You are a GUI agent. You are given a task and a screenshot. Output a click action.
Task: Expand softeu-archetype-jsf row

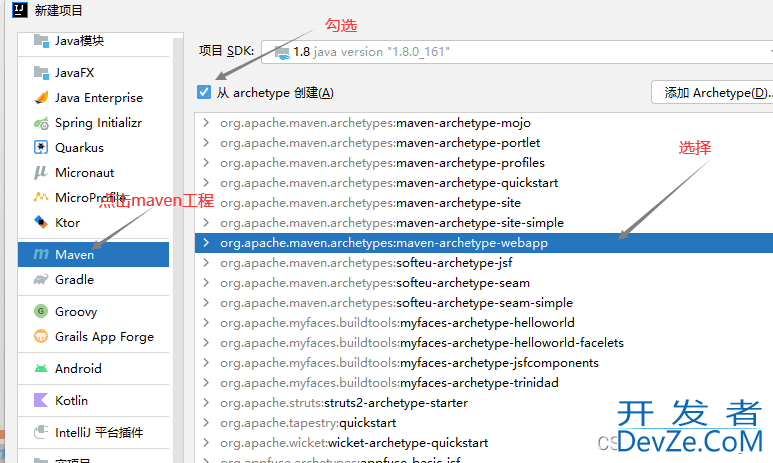(x=206, y=263)
